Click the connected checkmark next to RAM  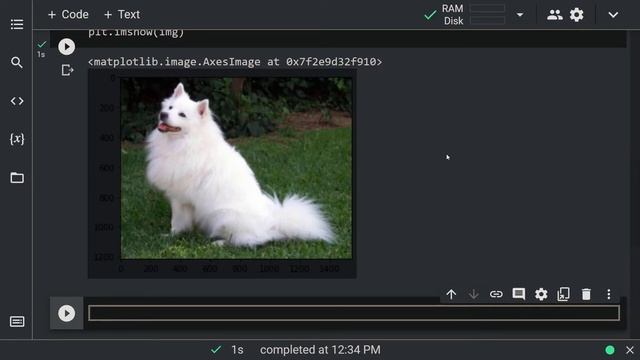pyautogui.click(x=430, y=15)
